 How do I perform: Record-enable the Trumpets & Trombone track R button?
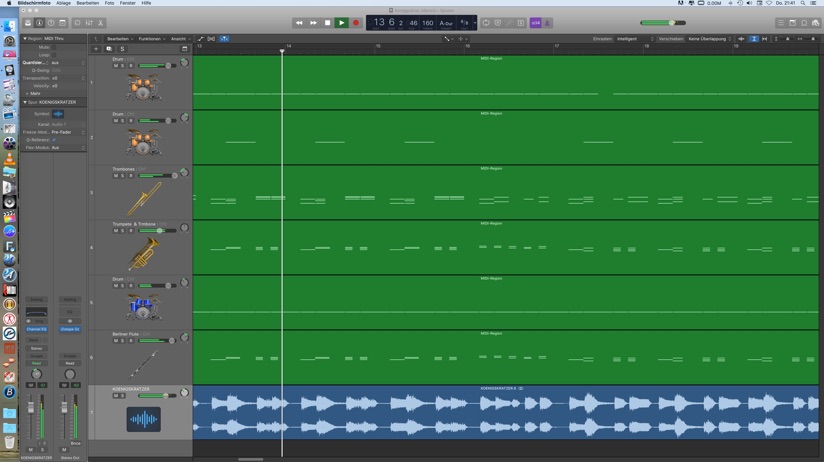click(130, 231)
